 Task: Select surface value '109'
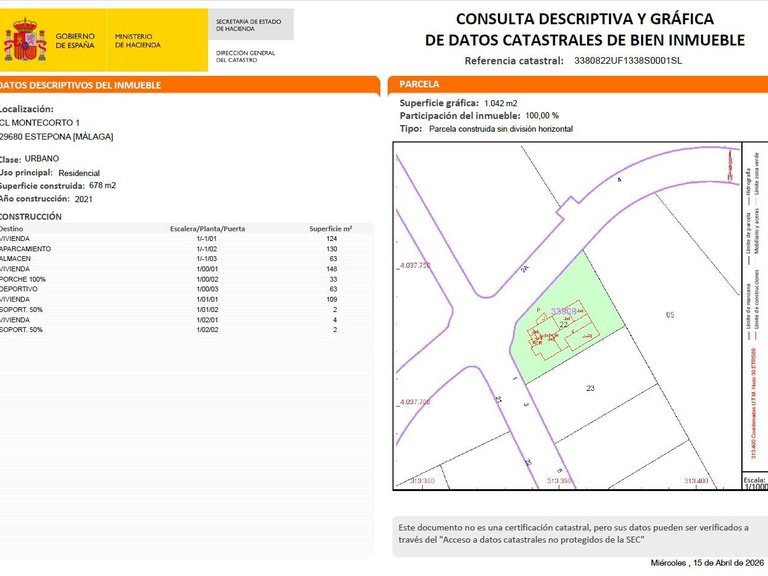[332, 299]
